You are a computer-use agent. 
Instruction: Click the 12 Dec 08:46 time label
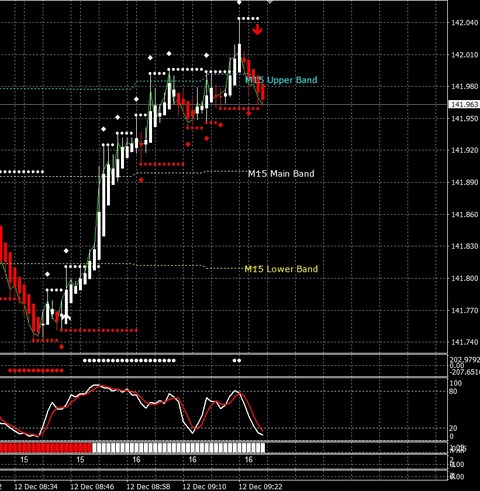tap(92, 487)
